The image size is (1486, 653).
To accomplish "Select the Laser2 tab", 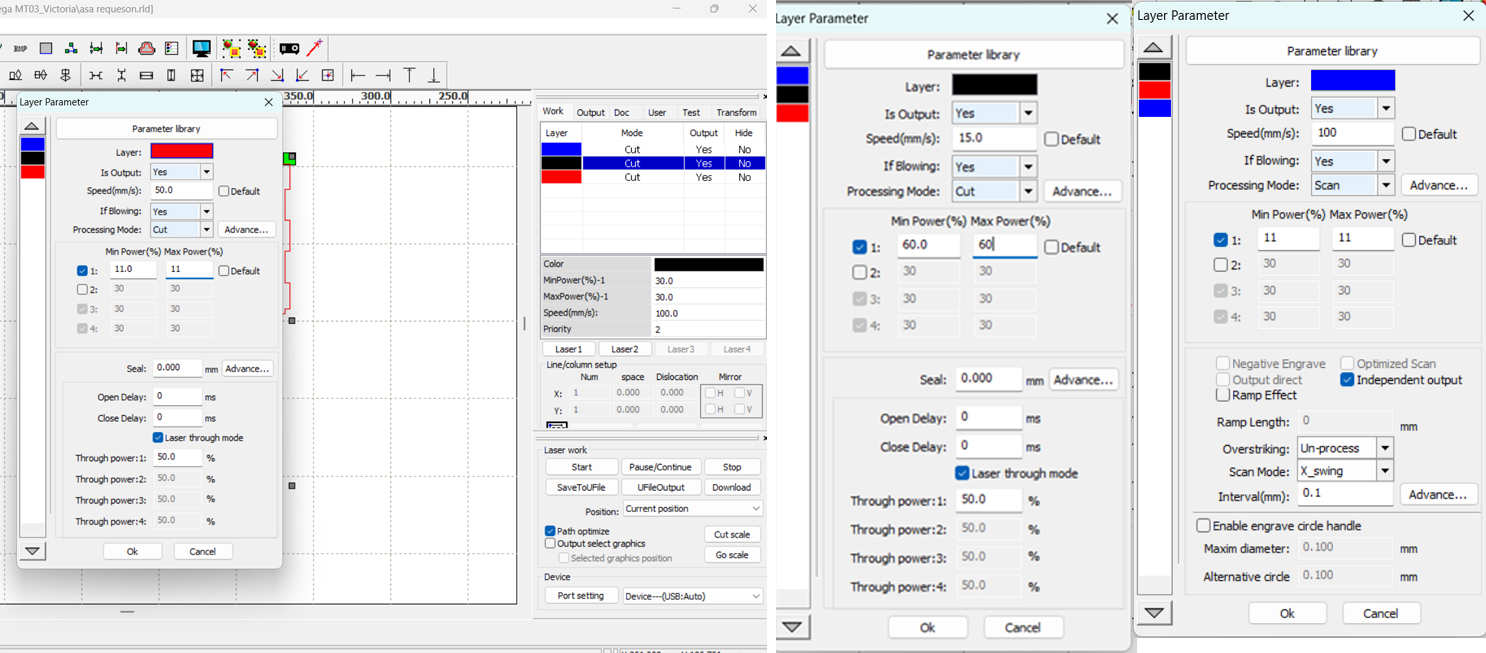I will [x=625, y=349].
